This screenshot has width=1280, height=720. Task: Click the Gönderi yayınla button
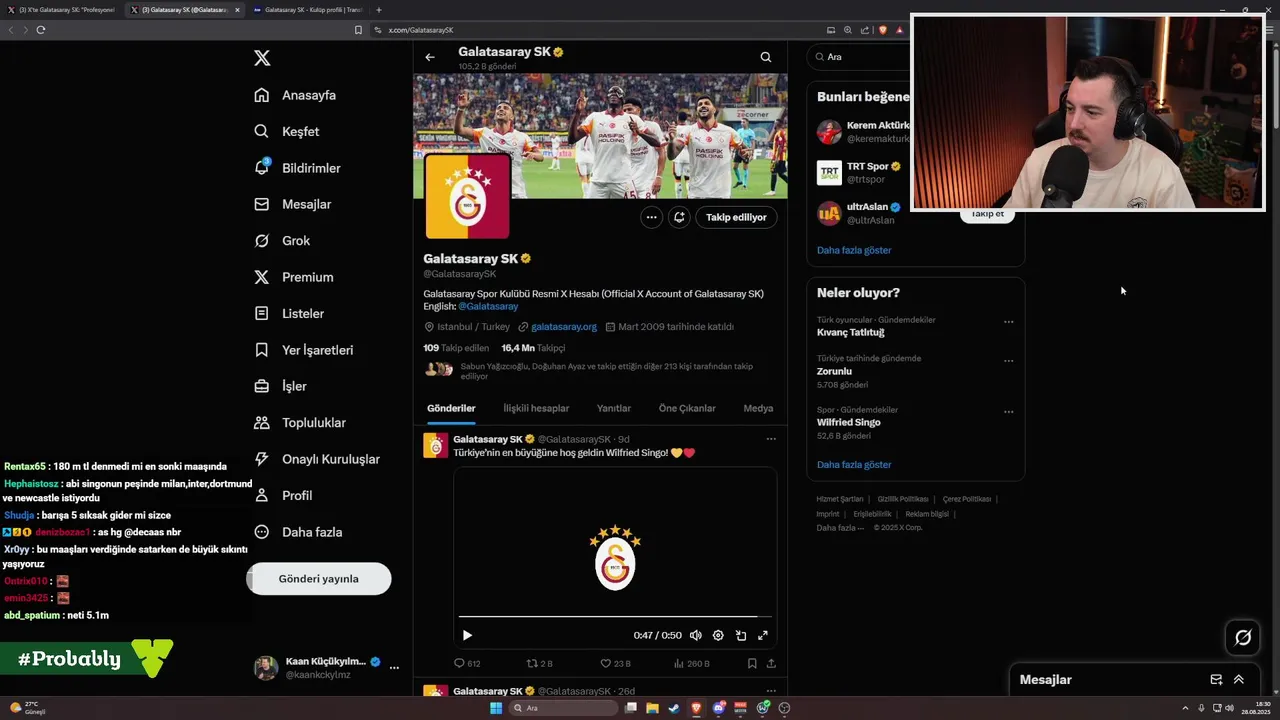318,579
